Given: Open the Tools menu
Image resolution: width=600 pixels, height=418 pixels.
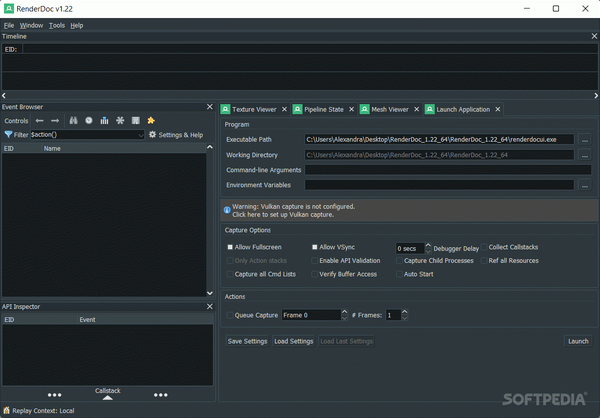Looking at the screenshot, I should 57,25.
